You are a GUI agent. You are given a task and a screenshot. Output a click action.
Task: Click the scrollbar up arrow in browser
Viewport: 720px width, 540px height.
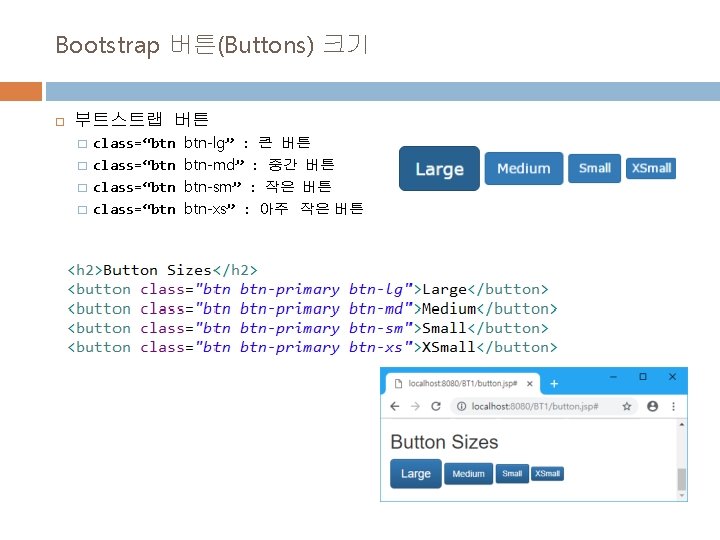[682, 425]
